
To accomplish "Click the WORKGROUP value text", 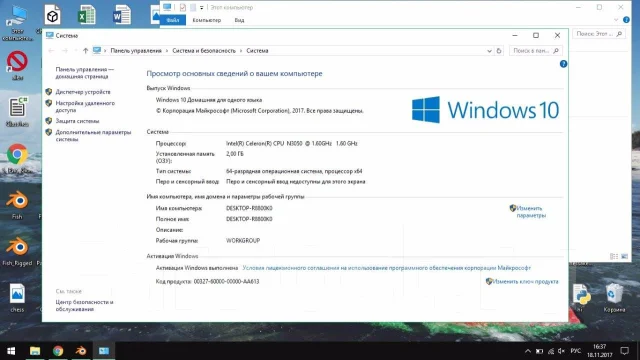I will 243,240.
